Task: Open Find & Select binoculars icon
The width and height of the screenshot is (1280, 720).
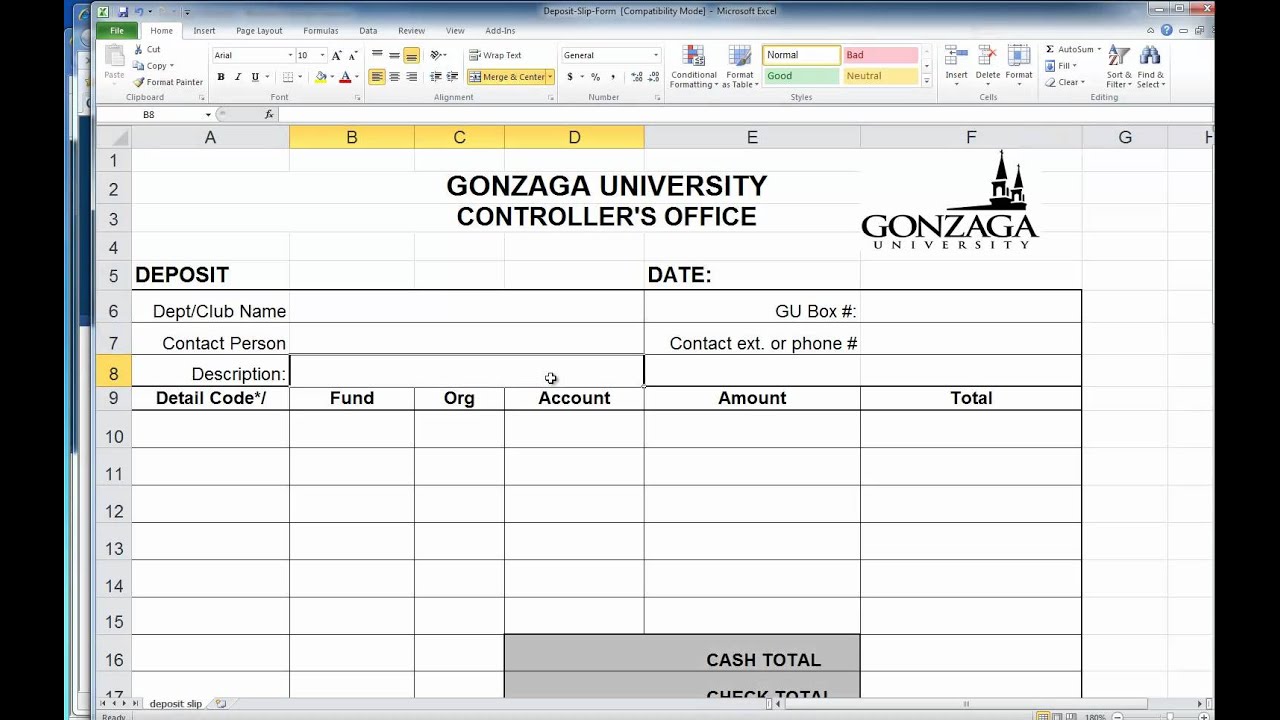Action: [x=1150, y=57]
